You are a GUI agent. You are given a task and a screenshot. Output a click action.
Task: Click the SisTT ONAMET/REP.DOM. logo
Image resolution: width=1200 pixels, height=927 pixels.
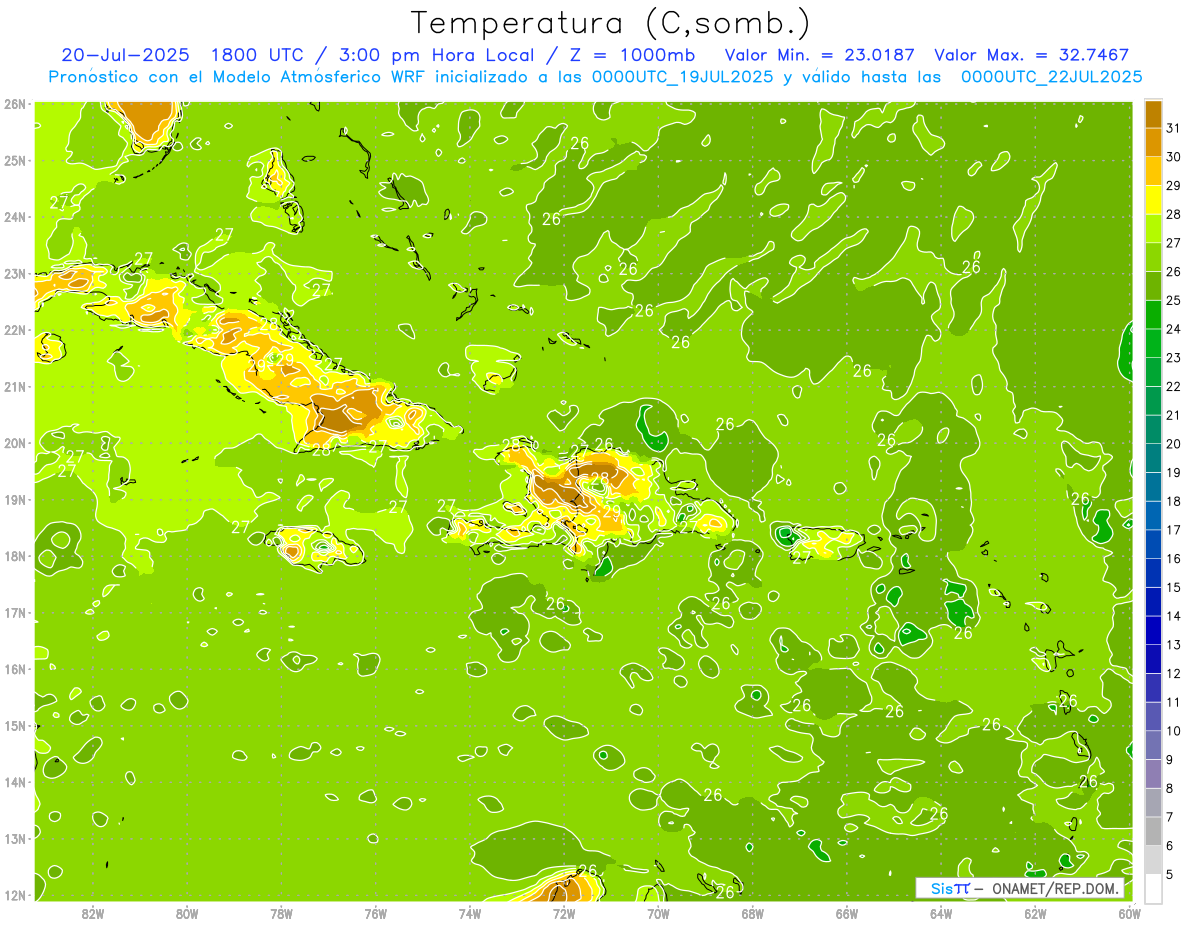point(1019,888)
